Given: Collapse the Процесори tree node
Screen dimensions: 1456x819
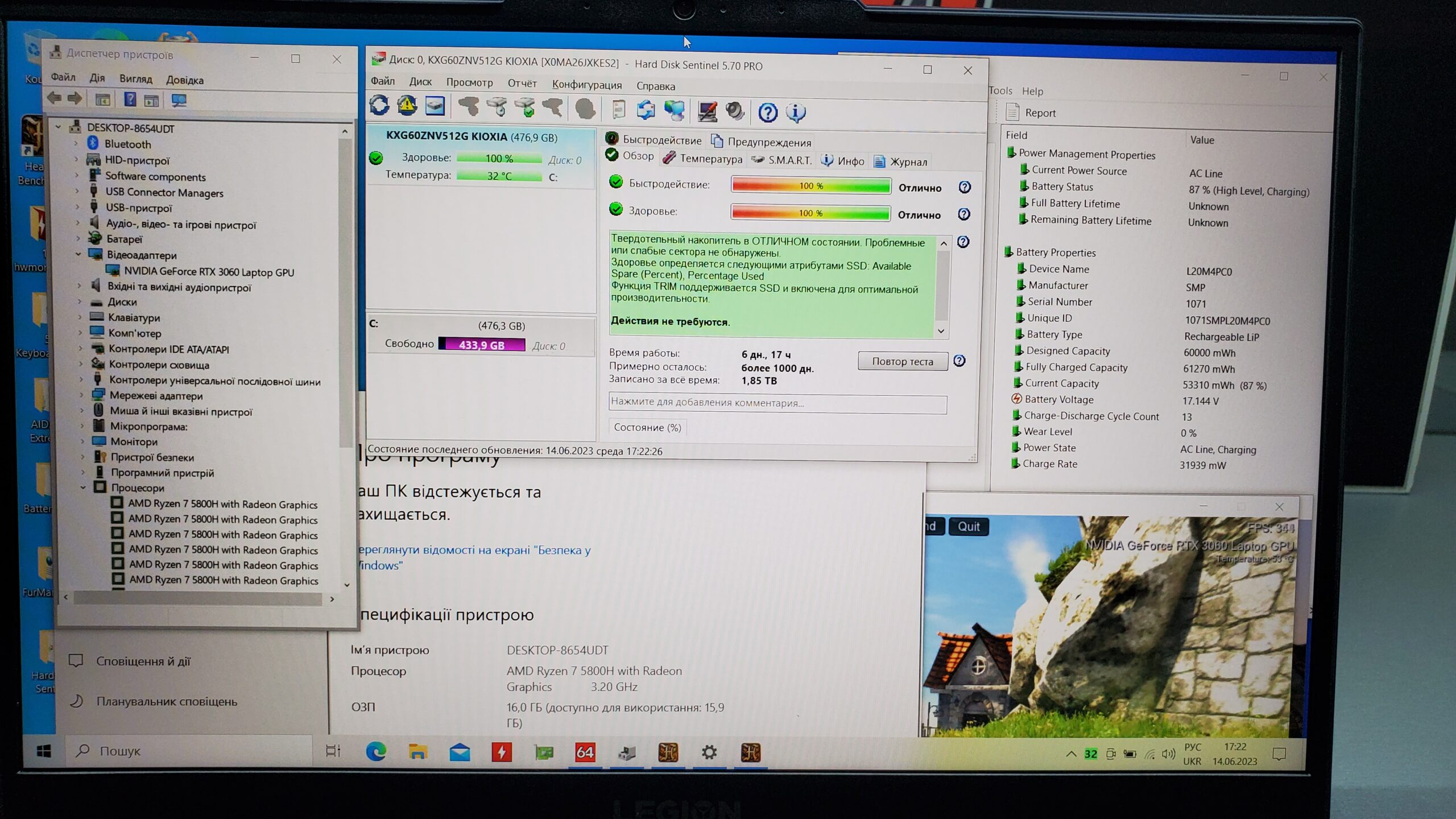Looking at the screenshot, I should pyautogui.click(x=83, y=487).
